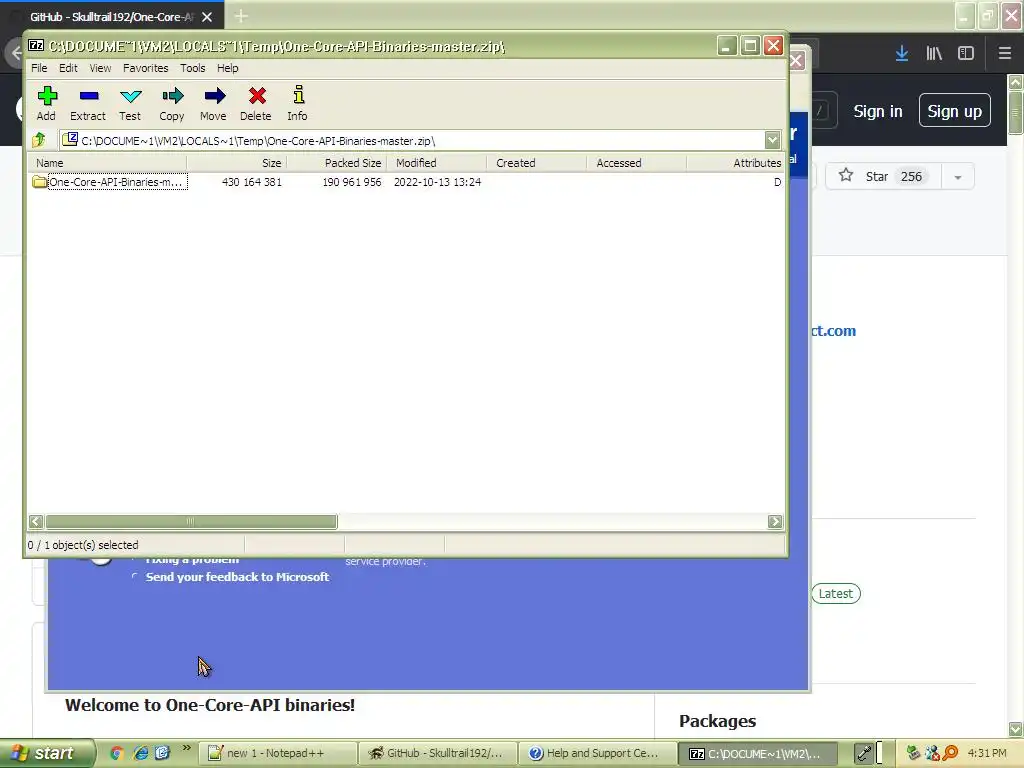This screenshot has height=768, width=1024.
Task: Open the Edit menu
Action: coord(68,68)
